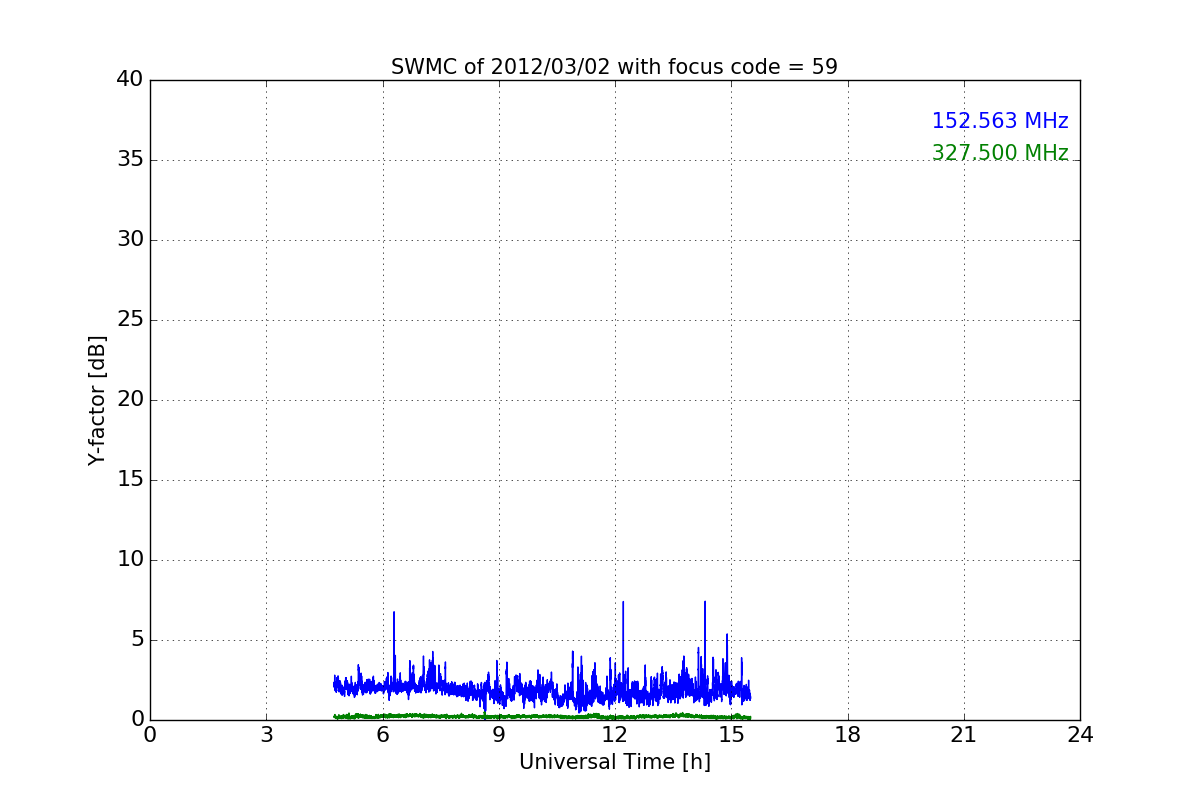Image resolution: width=1200 pixels, height=800 pixels.
Task: Click the x-axis tick label '6'
Action: coord(382,735)
